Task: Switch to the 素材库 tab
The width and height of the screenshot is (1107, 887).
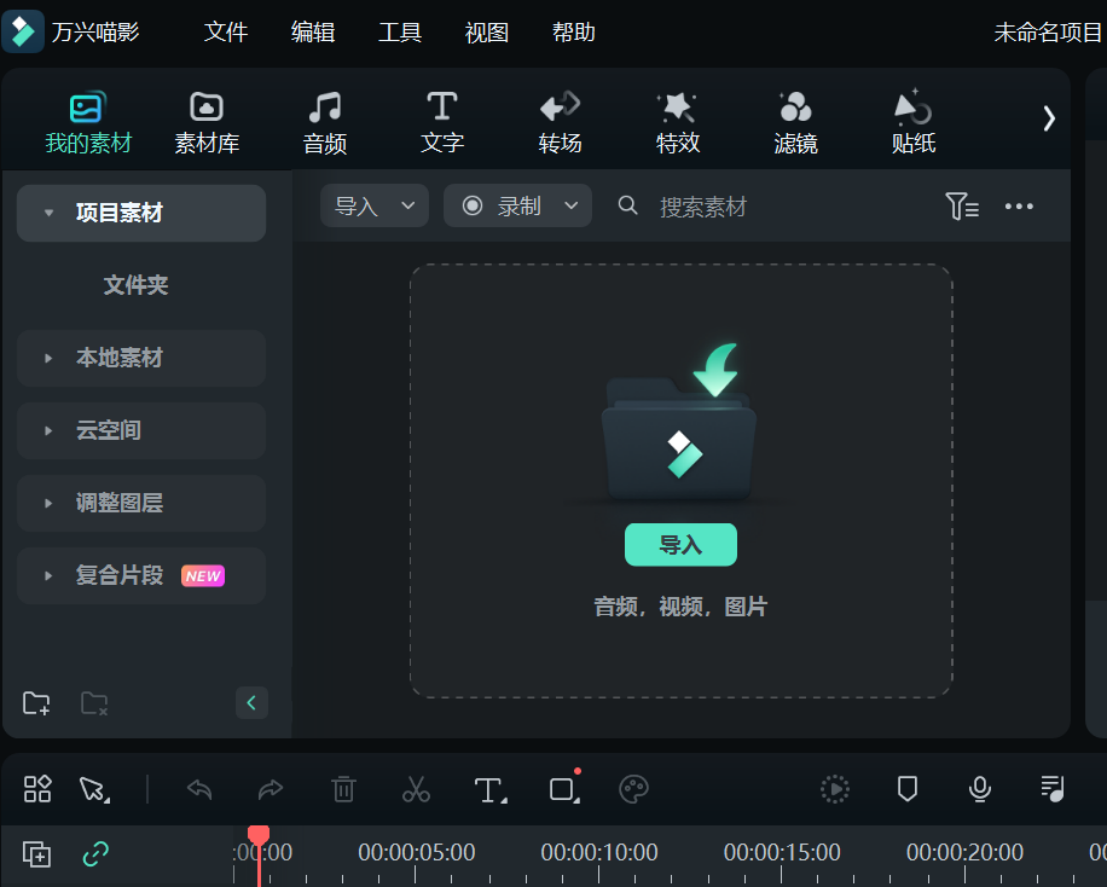Action: [206, 118]
